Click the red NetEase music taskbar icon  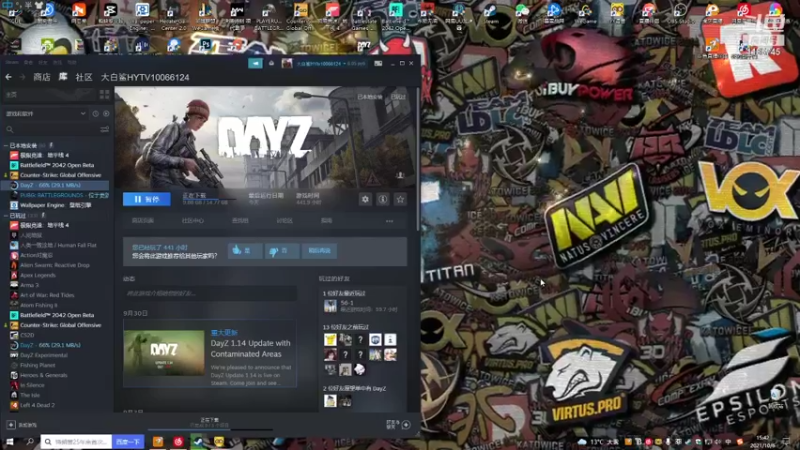178,441
